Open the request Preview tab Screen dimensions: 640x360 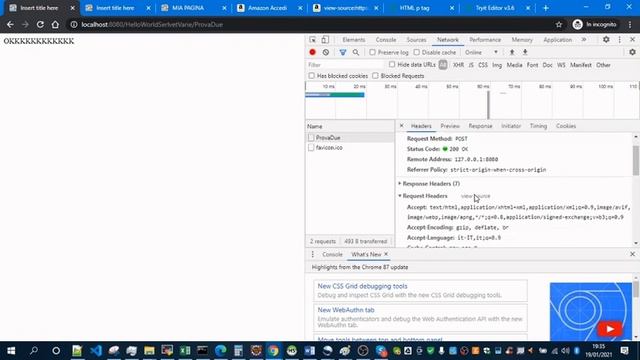450,126
